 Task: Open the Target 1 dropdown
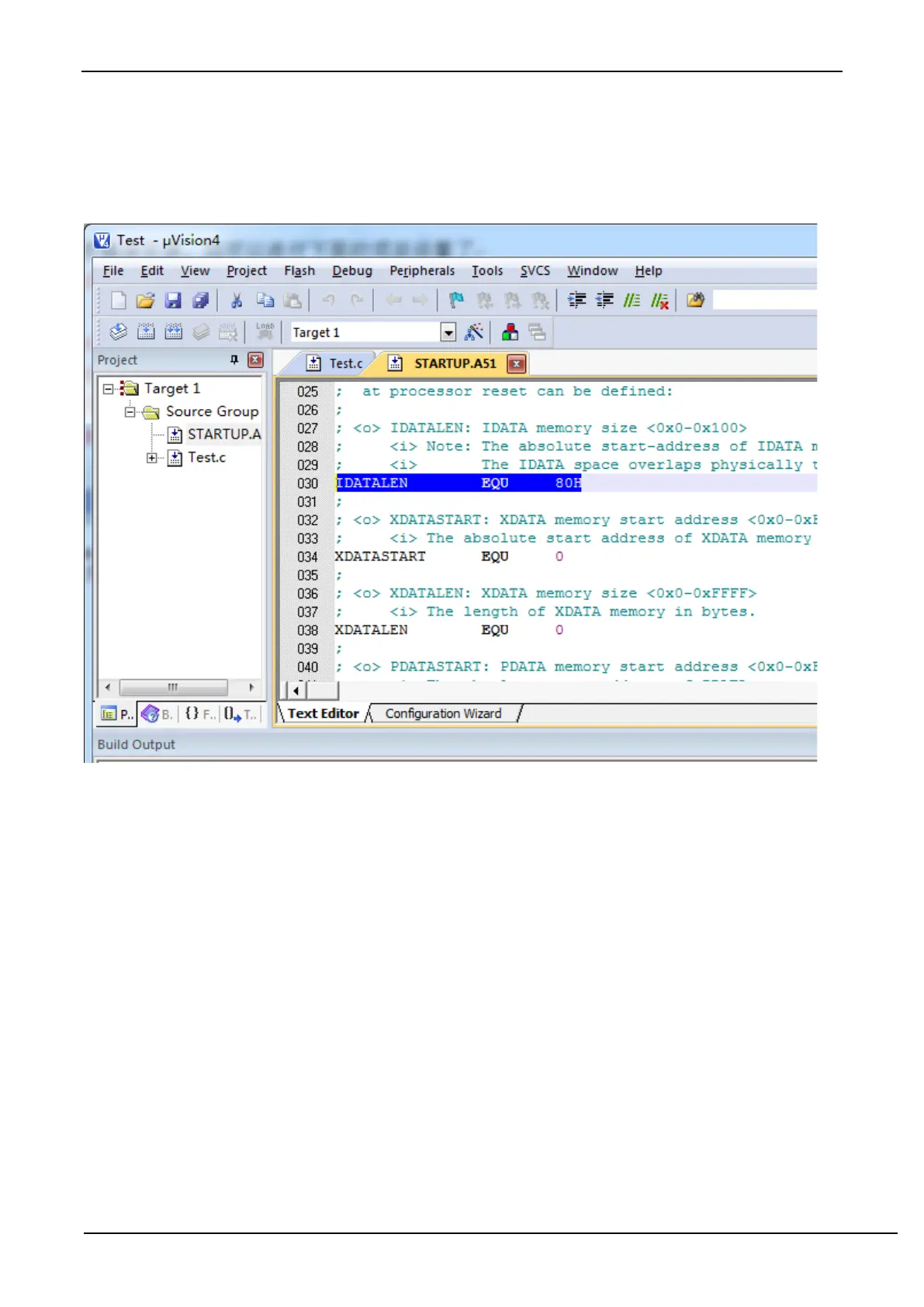(x=448, y=332)
